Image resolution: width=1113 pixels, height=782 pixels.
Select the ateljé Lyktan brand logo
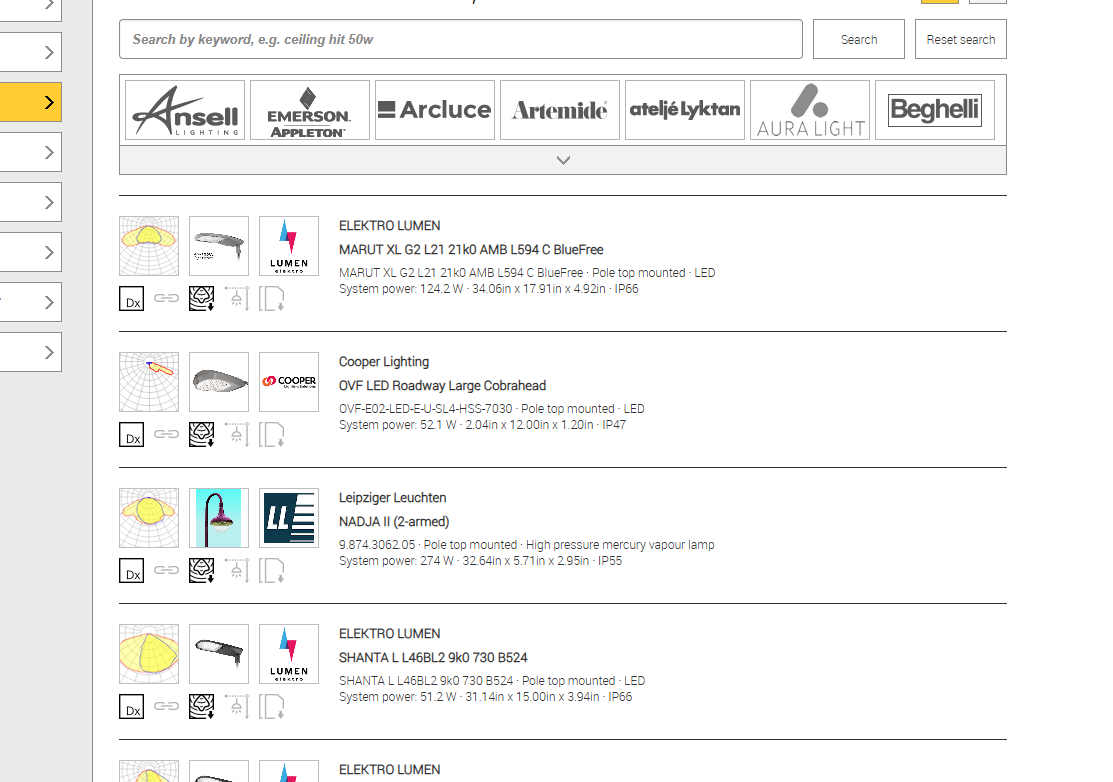[x=685, y=110]
